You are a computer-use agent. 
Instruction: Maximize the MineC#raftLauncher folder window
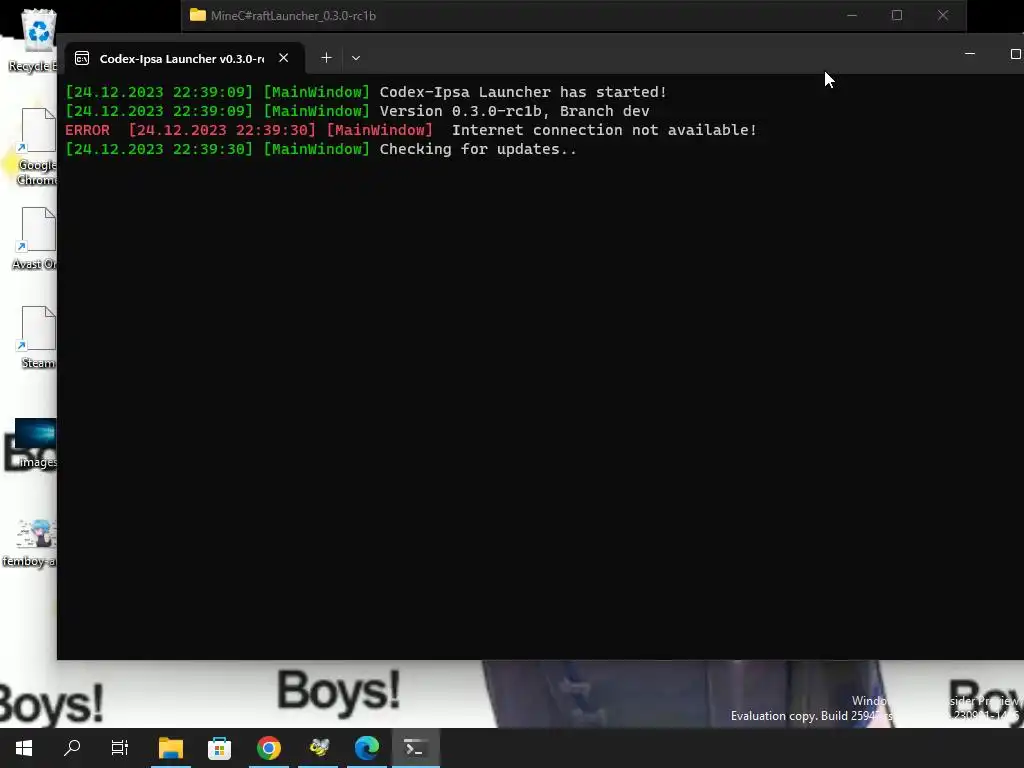(897, 15)
